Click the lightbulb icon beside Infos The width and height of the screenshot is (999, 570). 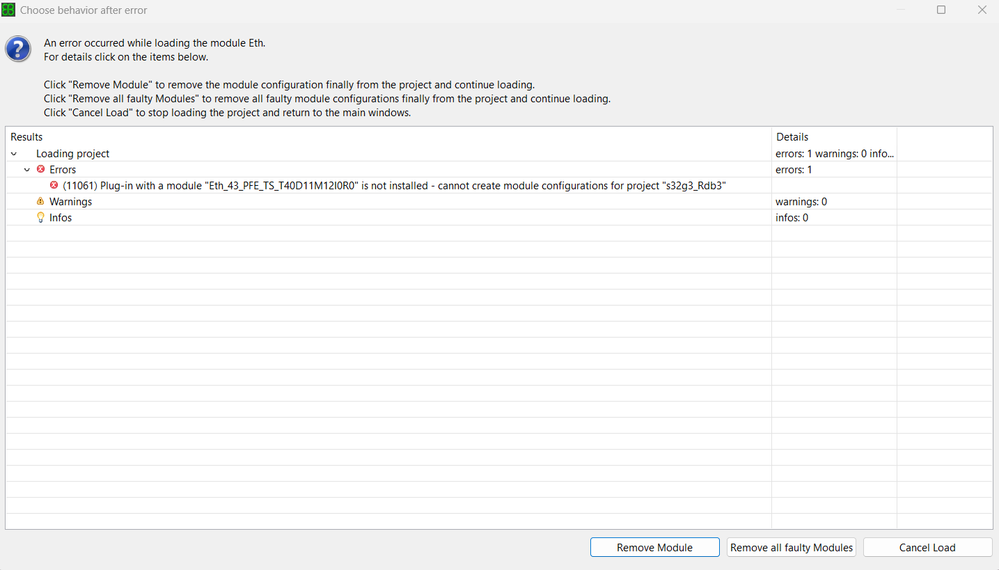[x=41, y=218]
